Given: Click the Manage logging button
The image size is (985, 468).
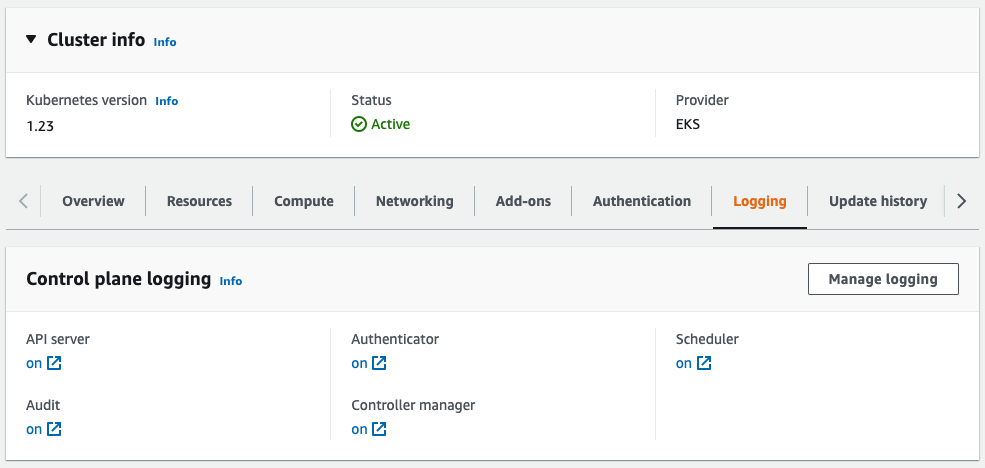Looking at the screenshot, I should pyautogui.click(x=883, y=279).
